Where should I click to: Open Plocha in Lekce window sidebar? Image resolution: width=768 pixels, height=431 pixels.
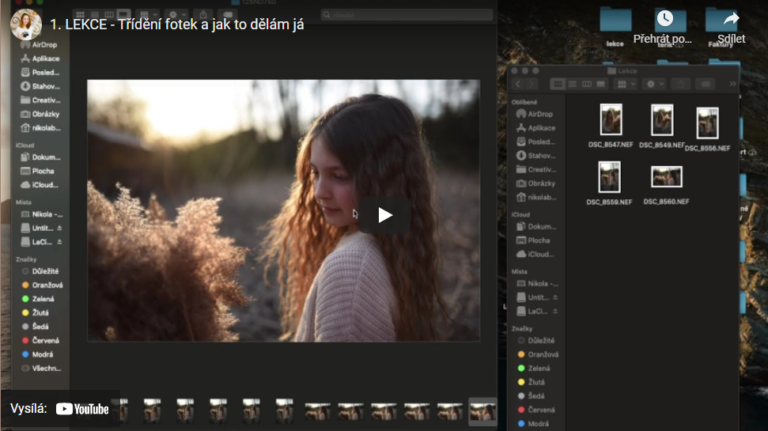[x=533, y=240]
